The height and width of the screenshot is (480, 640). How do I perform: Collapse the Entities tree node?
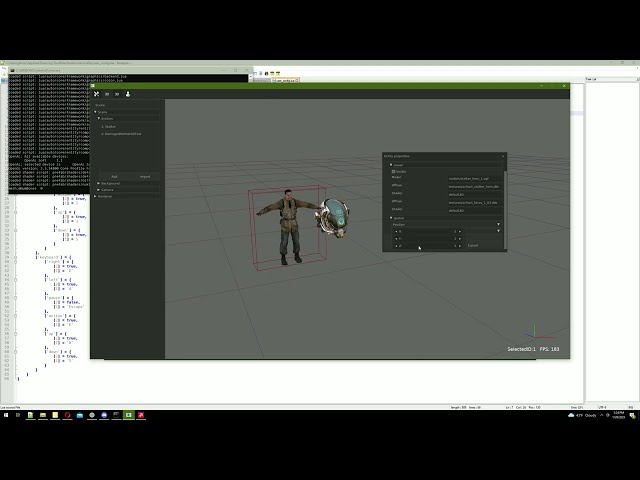pyautogui.click(x=99, y=118)
